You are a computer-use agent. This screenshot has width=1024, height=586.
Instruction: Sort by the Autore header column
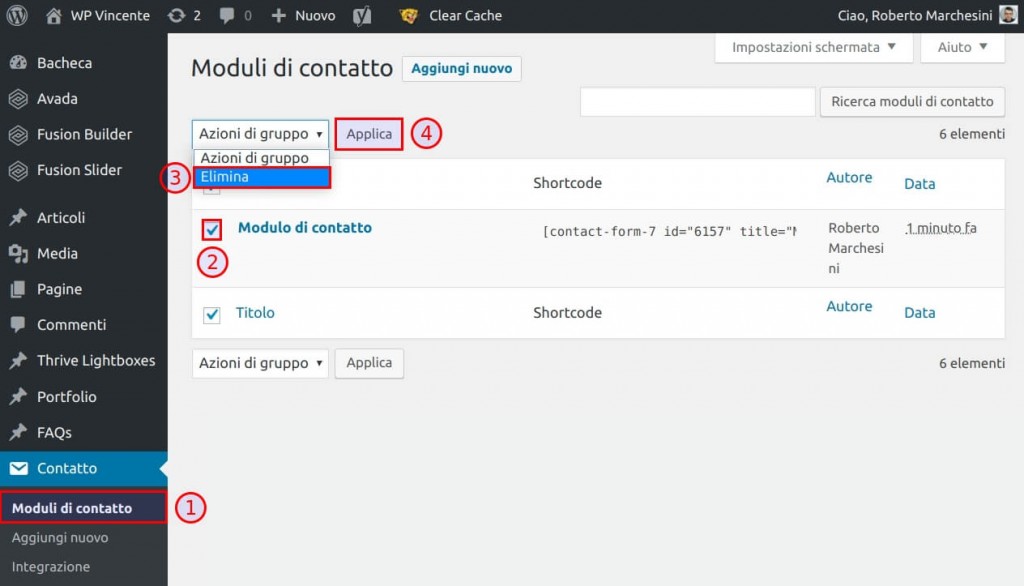849,178
